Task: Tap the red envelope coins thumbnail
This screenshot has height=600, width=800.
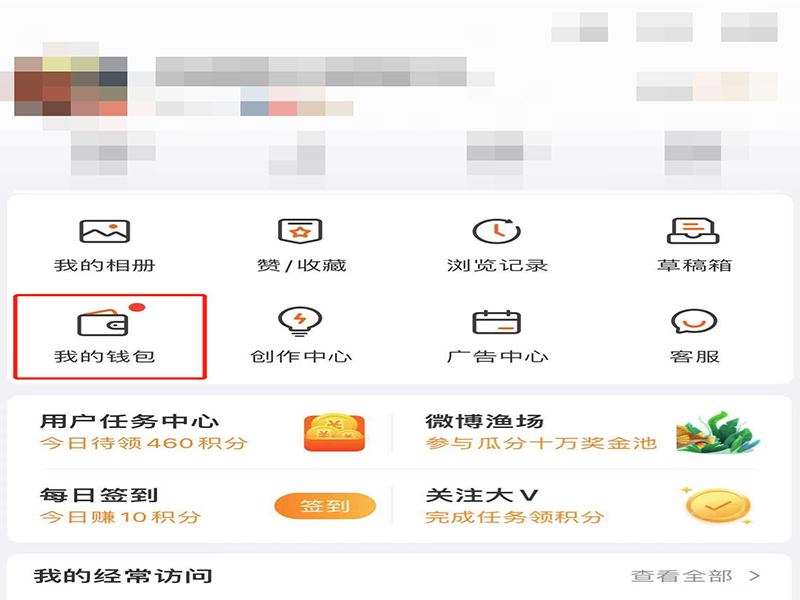Action: coord(335,433)
